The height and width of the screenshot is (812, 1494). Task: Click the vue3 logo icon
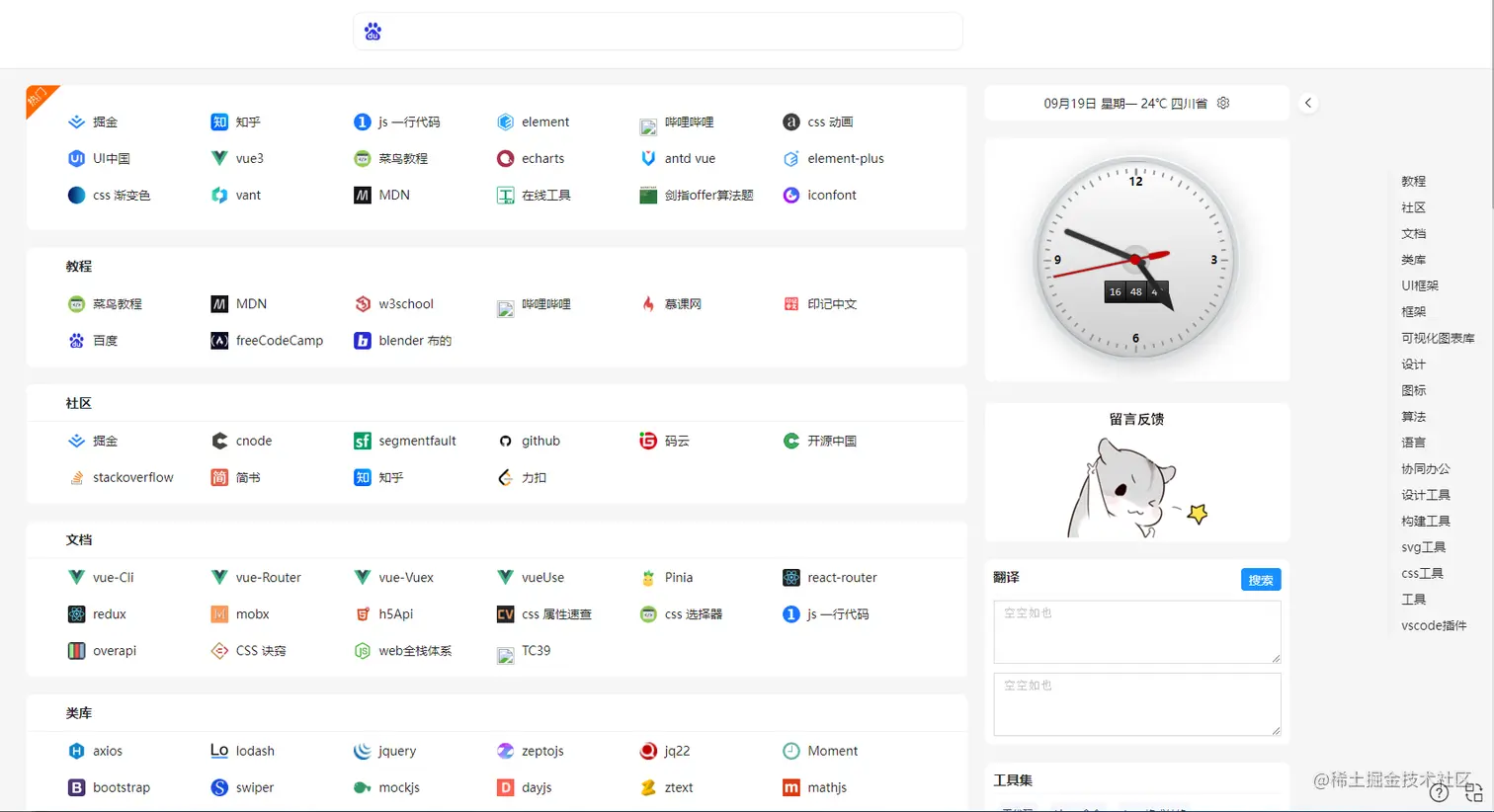pos(219,158)
